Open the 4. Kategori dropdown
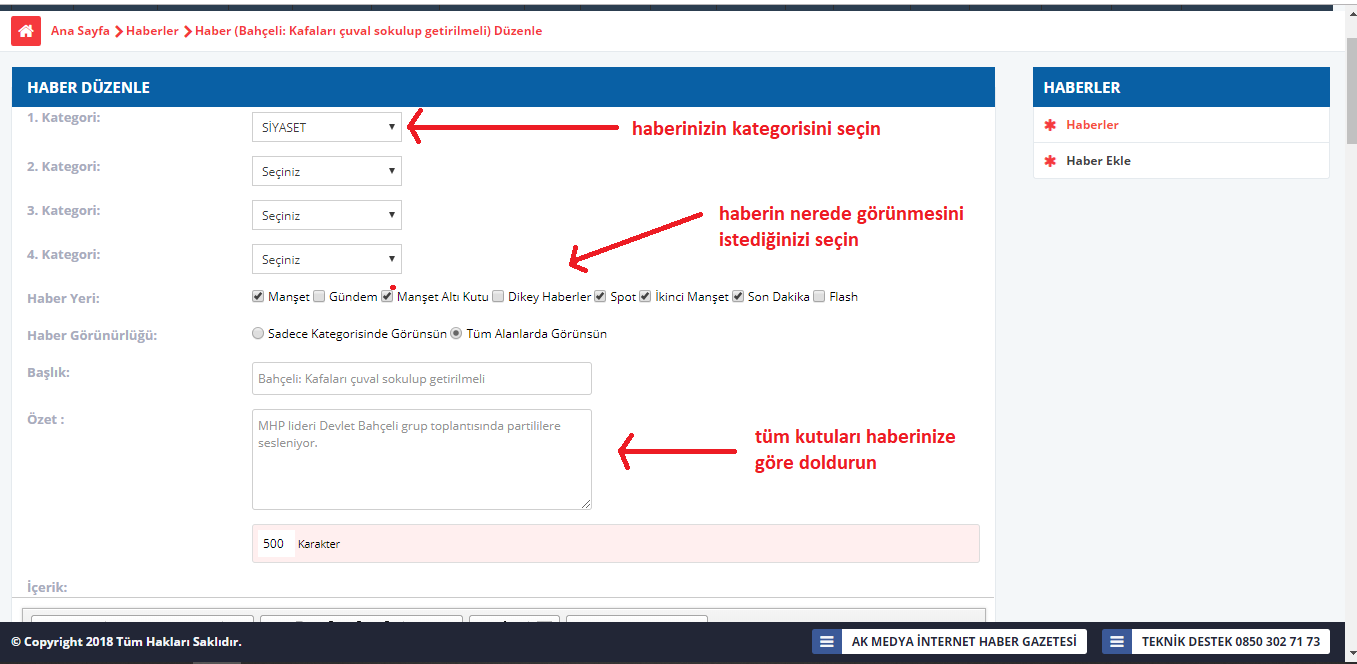This screenshot has height=664, width=1357. [326, 259]
